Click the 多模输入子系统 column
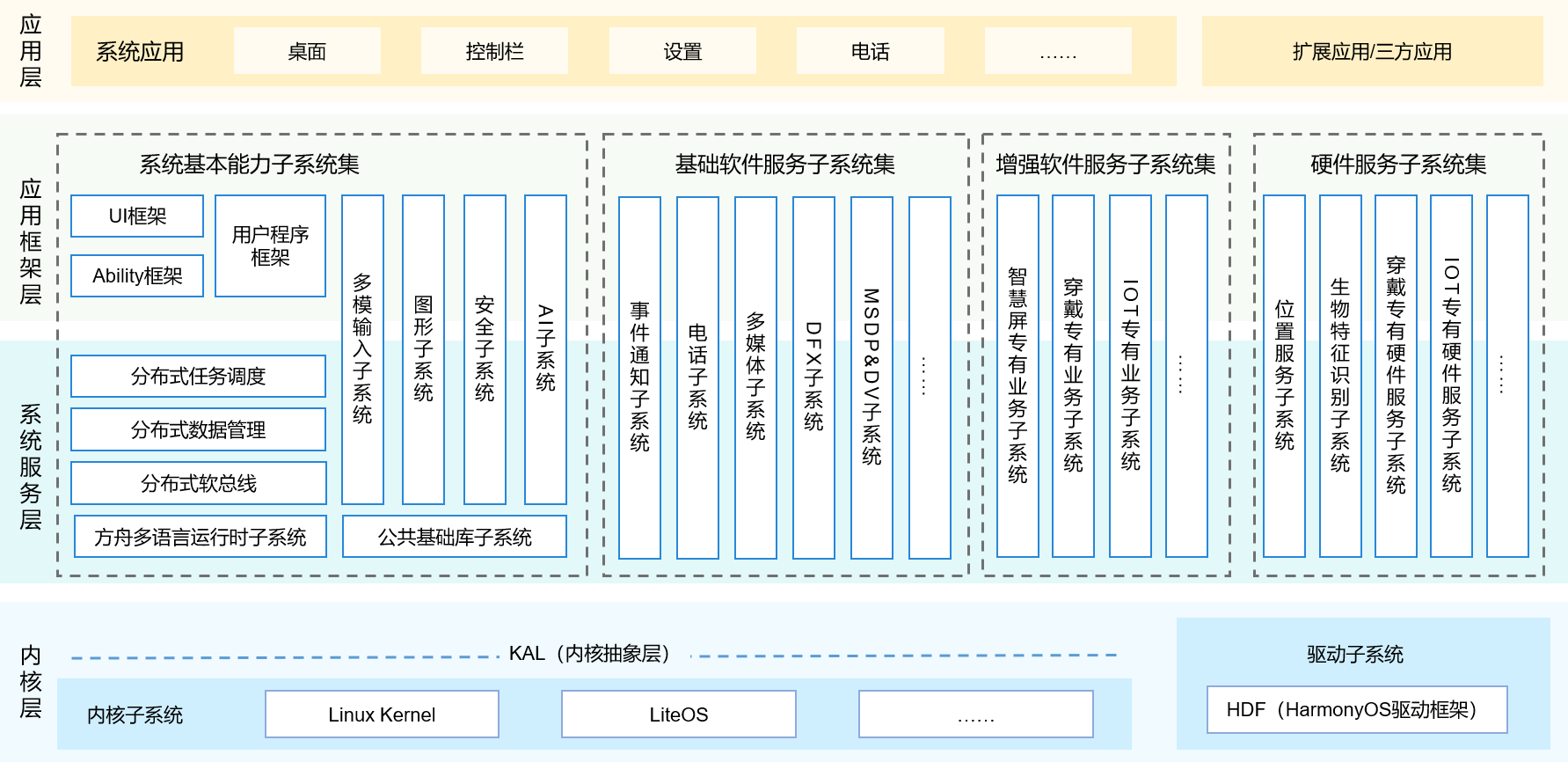 362,349
